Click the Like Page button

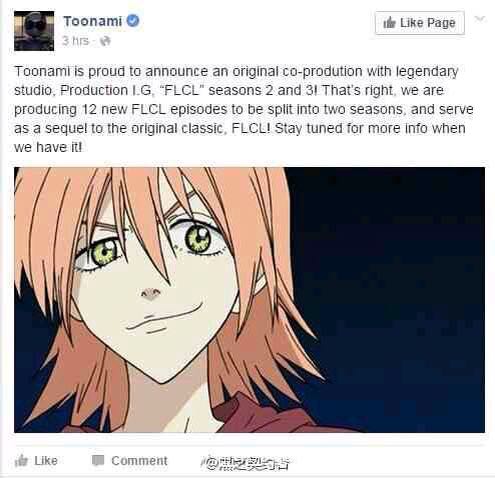[420, 23]
